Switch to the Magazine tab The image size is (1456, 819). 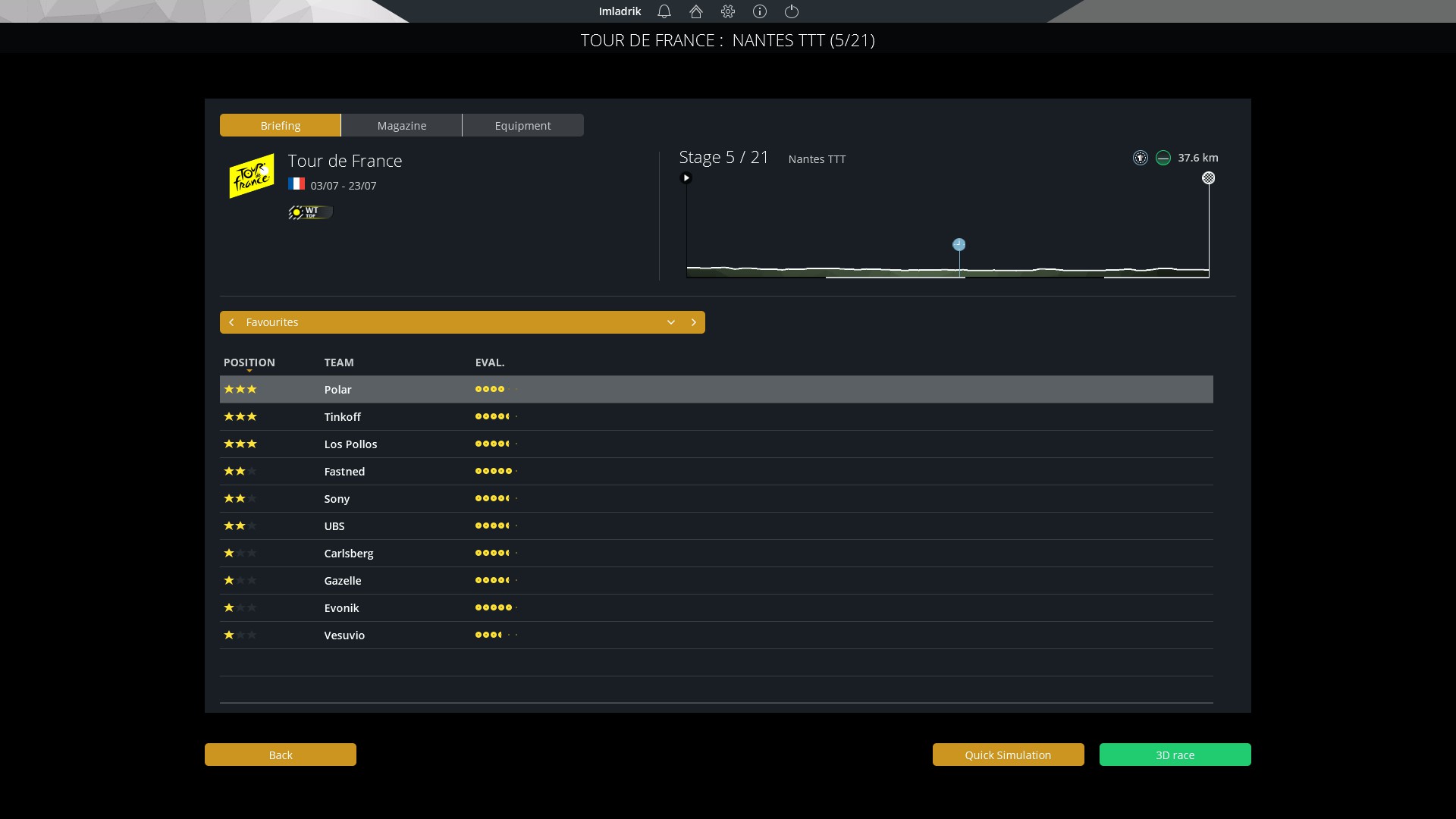tap(402, 126)
